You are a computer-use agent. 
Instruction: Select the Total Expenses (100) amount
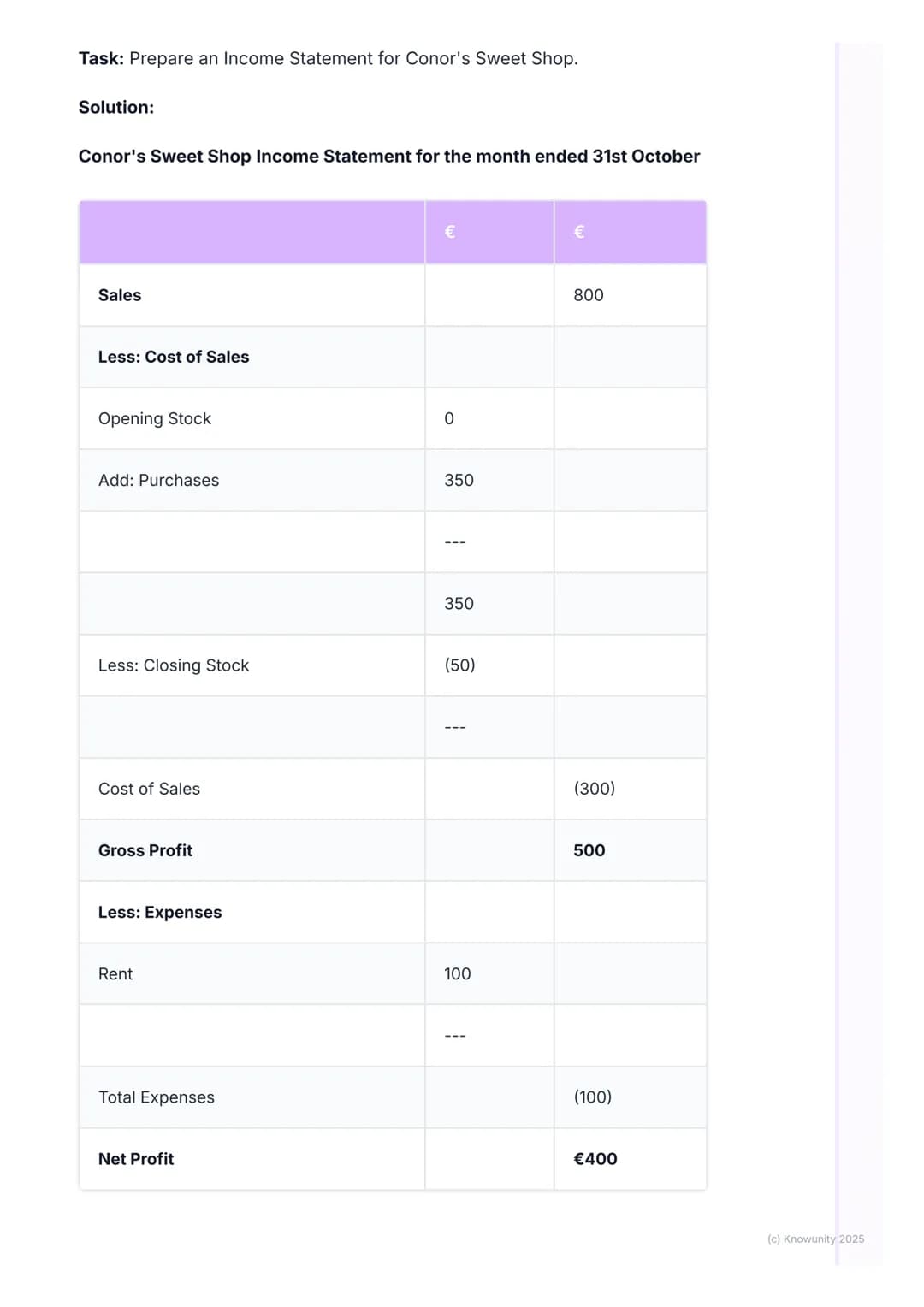[x=593, y=1097]
